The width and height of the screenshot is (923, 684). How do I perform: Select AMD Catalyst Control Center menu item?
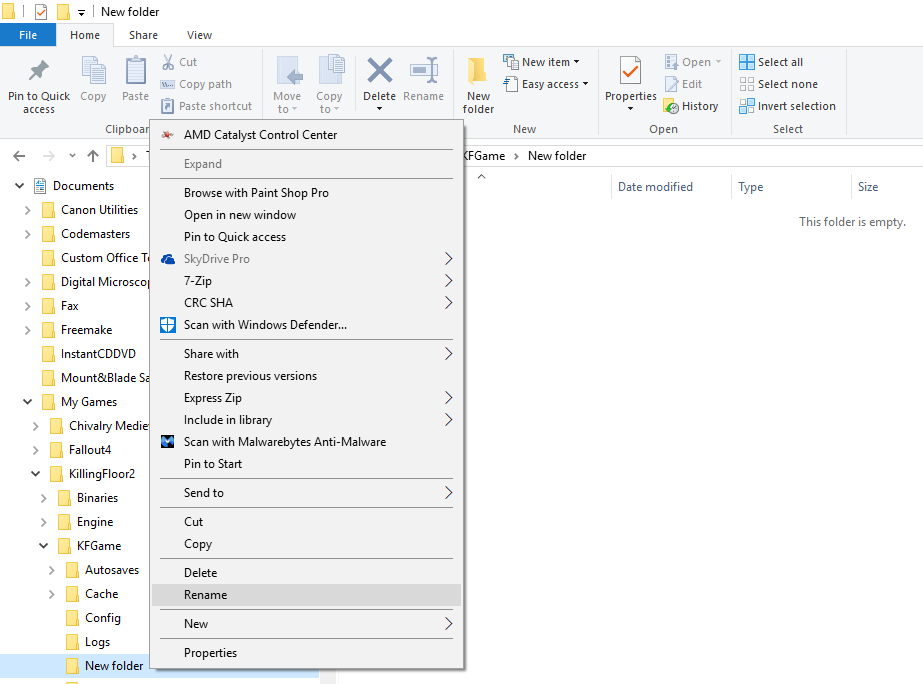pos(306,135)
